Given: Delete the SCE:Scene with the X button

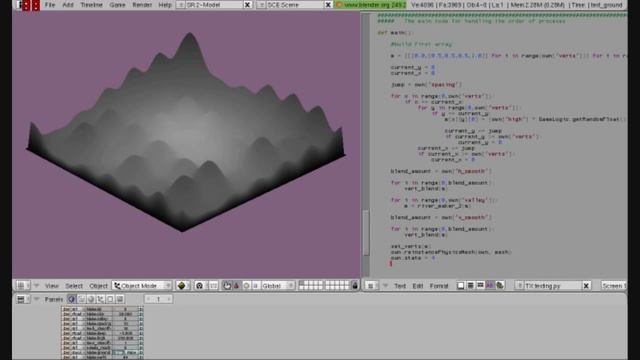Looking at the screenshot, I should [x=328, y=5].
